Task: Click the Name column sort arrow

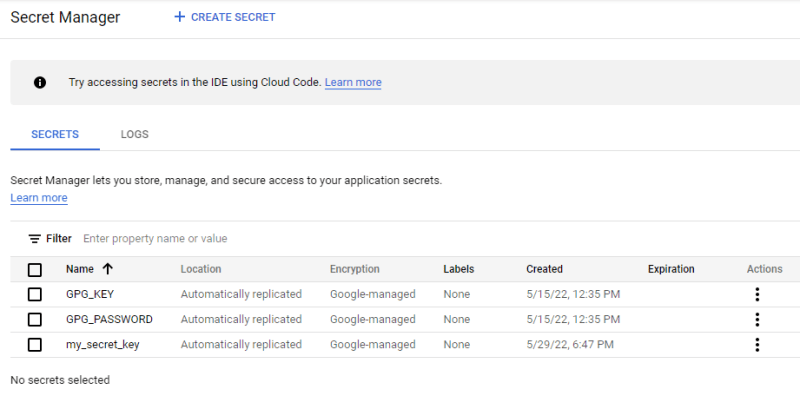Action: tap(107, 269)
